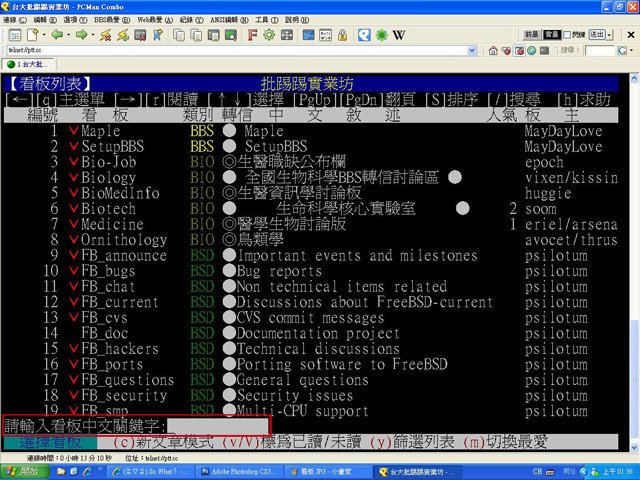640x480 pixels.
Task: Open Wikipedia with the W icon
Action: tap(399, 35)
